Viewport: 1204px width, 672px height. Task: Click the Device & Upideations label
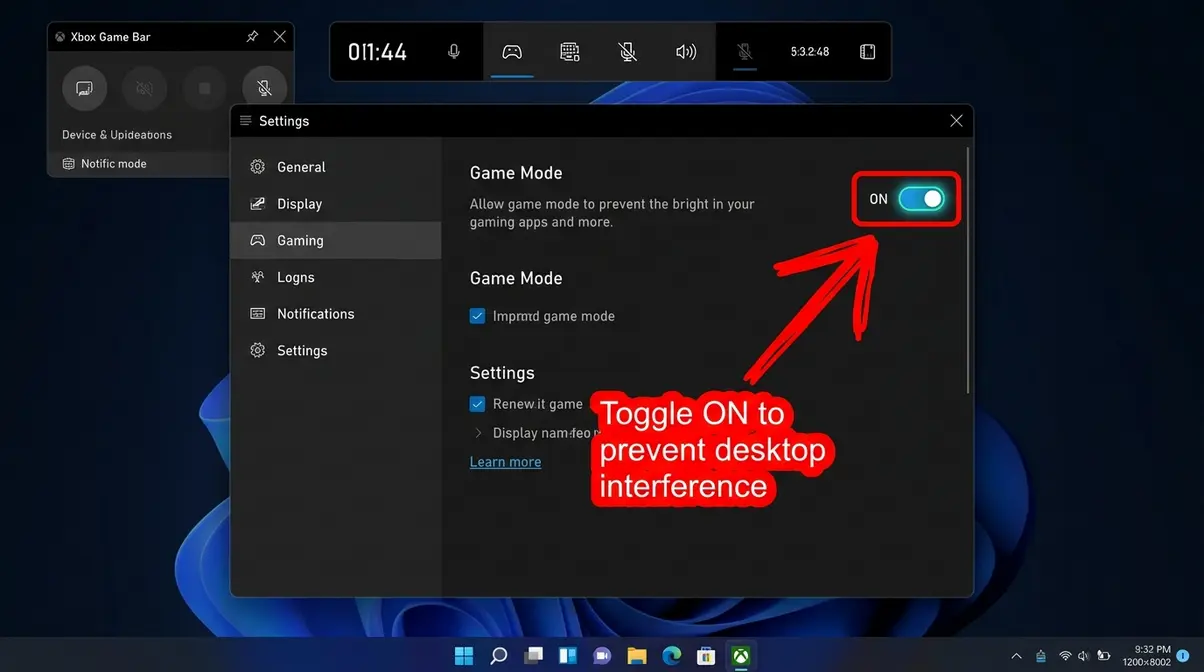pyautogui.click(x=117, y=135)
